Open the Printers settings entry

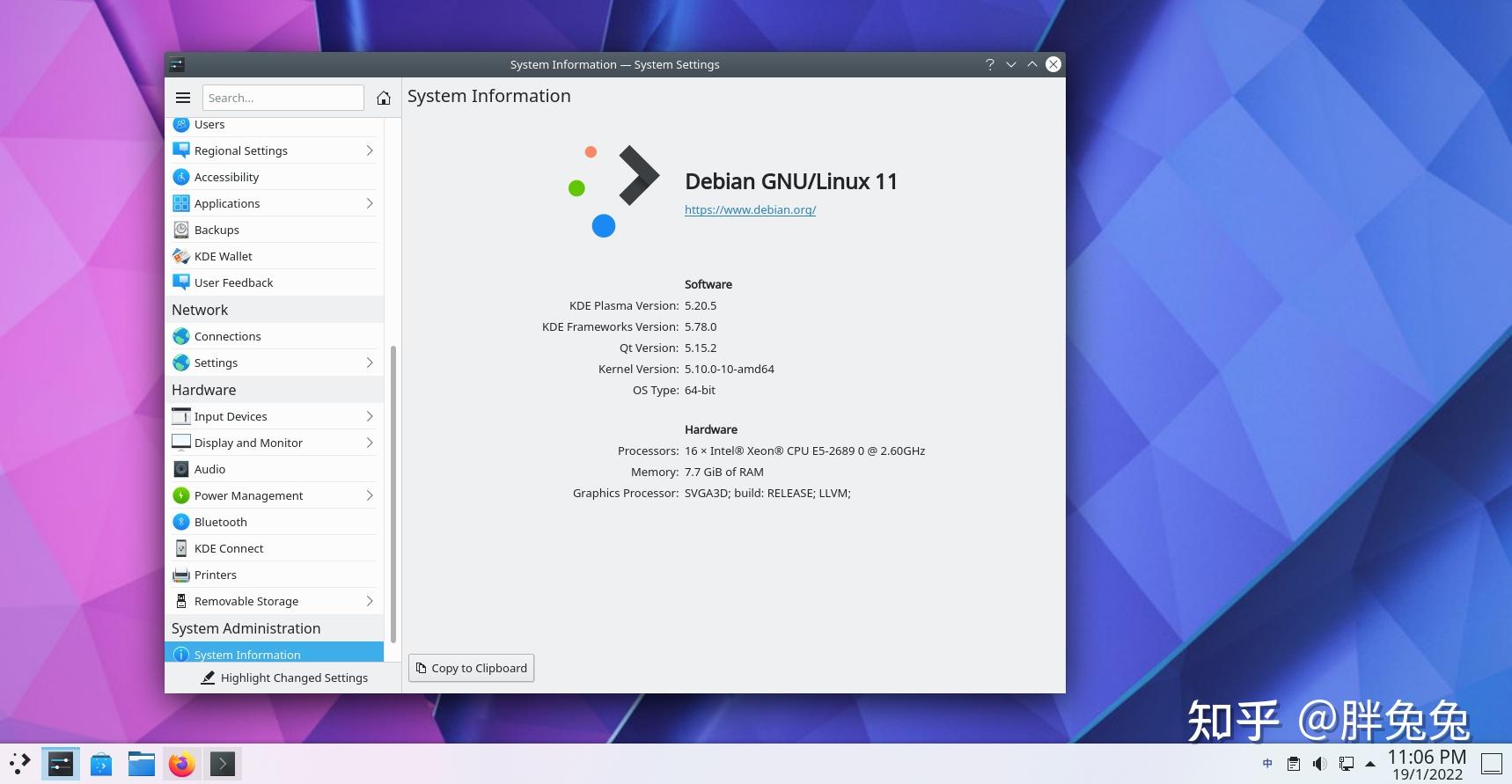coord(274,575)
